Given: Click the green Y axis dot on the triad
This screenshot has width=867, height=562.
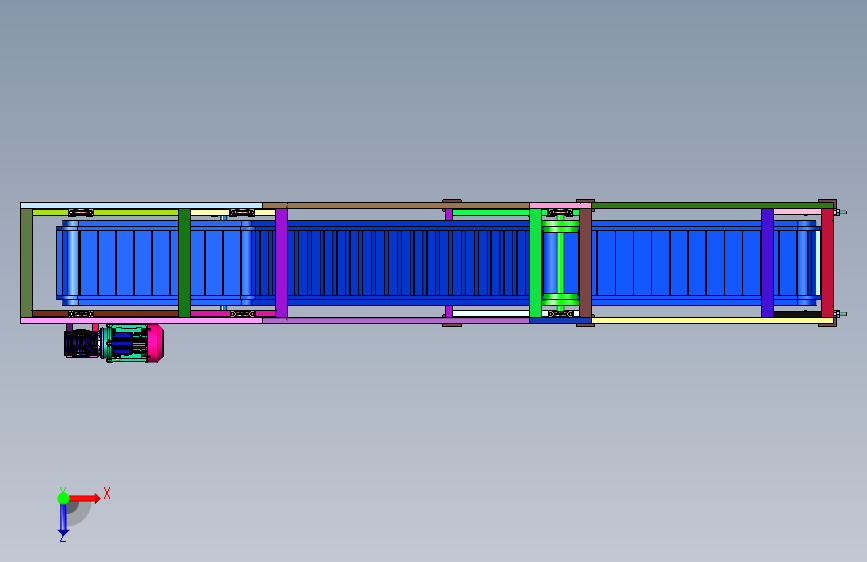Looking at the screenshot, I should 63,498.
